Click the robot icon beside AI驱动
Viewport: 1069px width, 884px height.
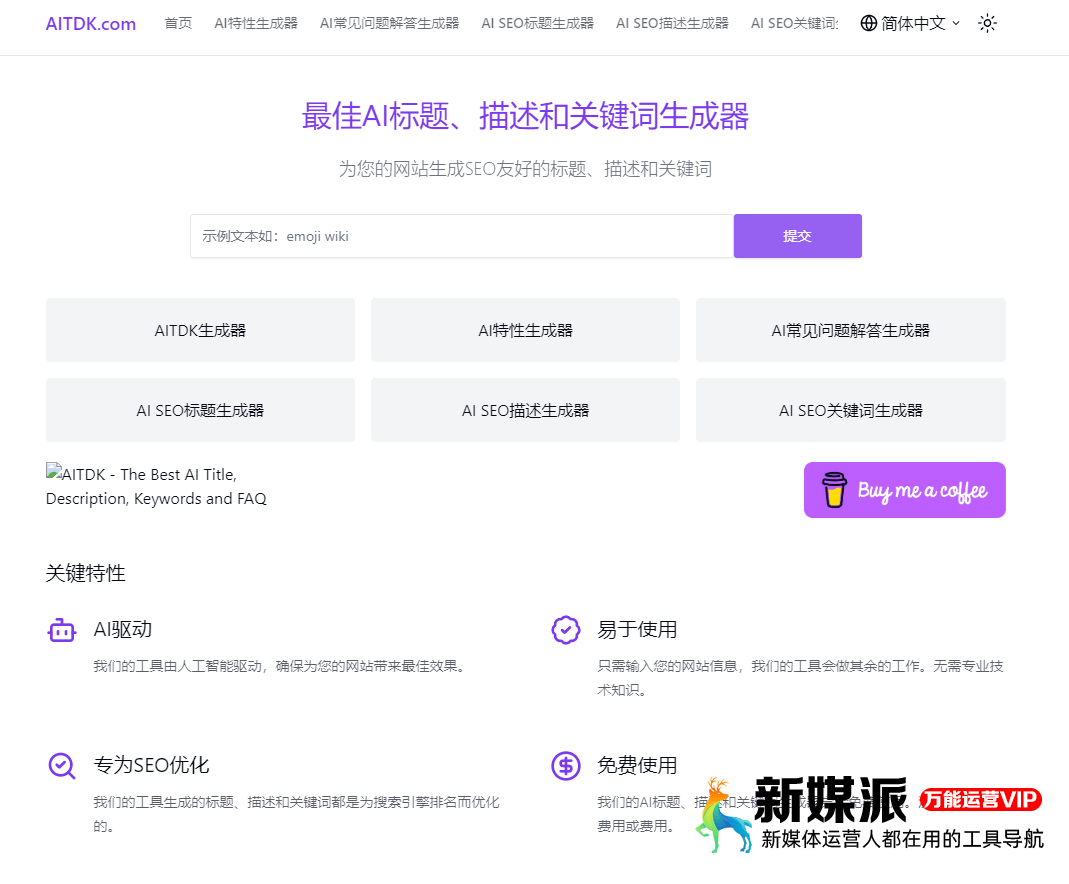point(62,630)
